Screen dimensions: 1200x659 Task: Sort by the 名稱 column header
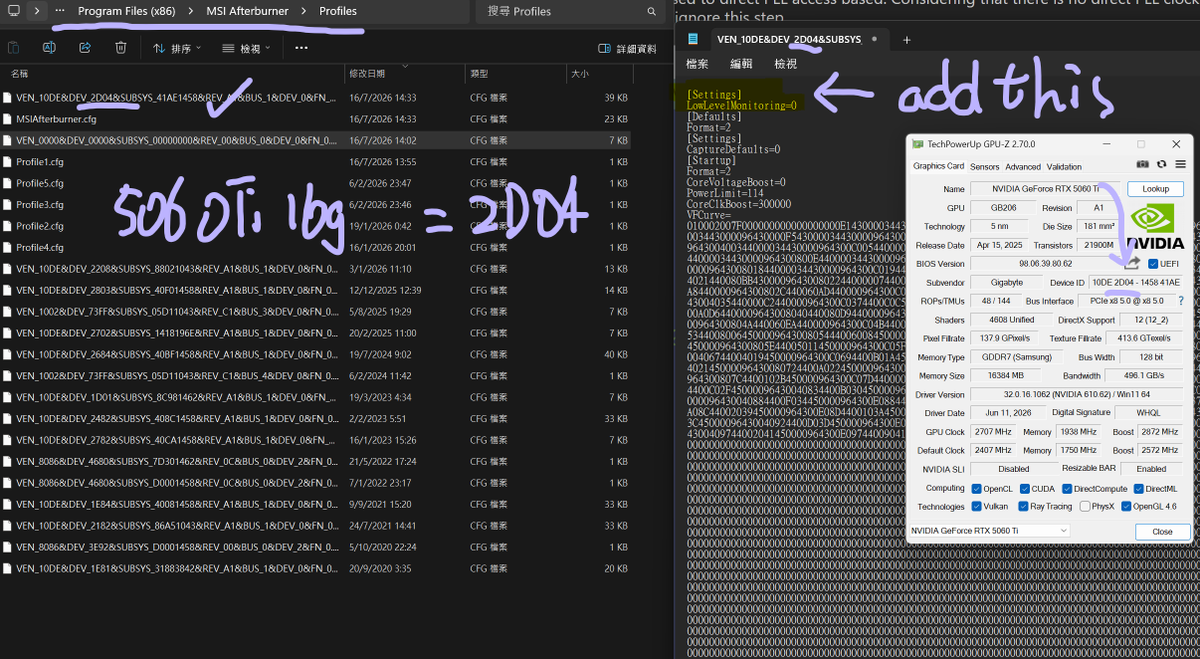pyautogui.click(x=172, y=74)
